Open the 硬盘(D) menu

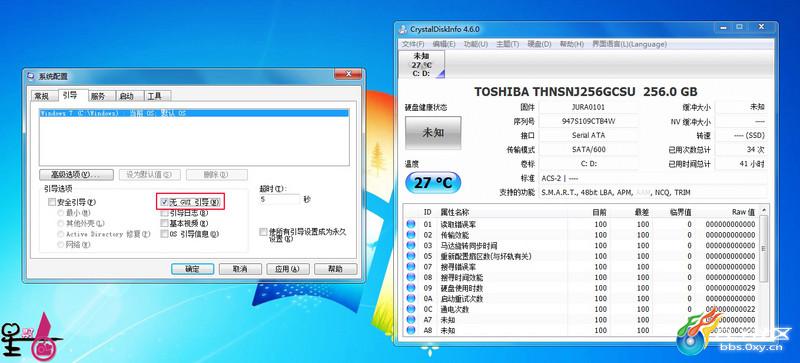[539, 44]
